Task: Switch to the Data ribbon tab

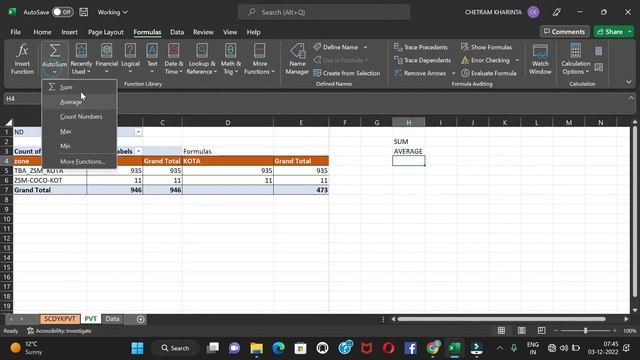Action: pos(177,32)
